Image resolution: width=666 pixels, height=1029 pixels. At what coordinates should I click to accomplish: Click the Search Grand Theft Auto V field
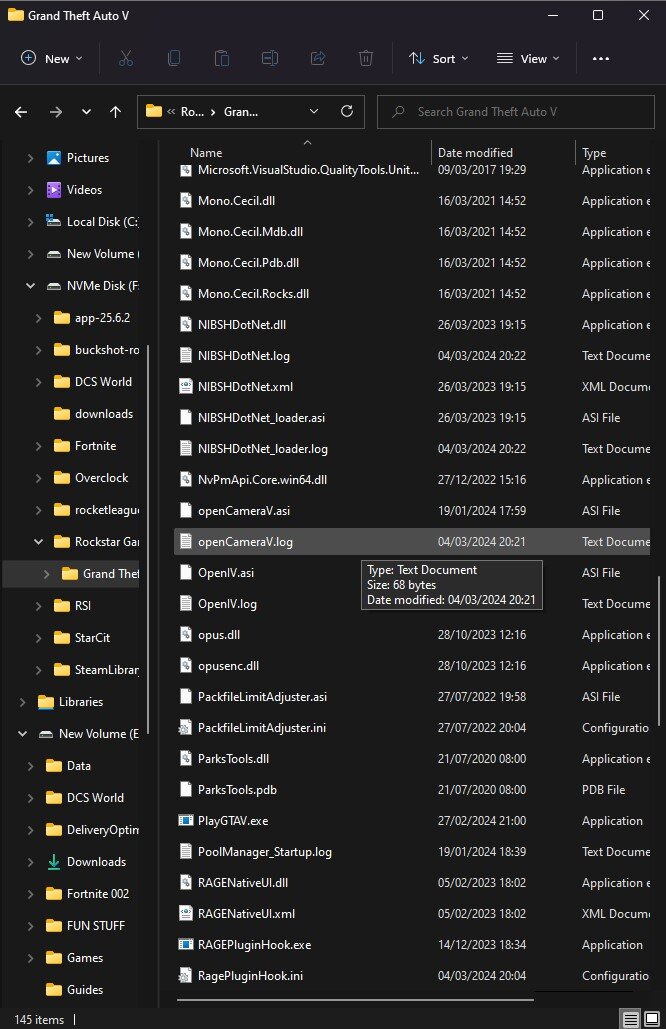(516, 112)
